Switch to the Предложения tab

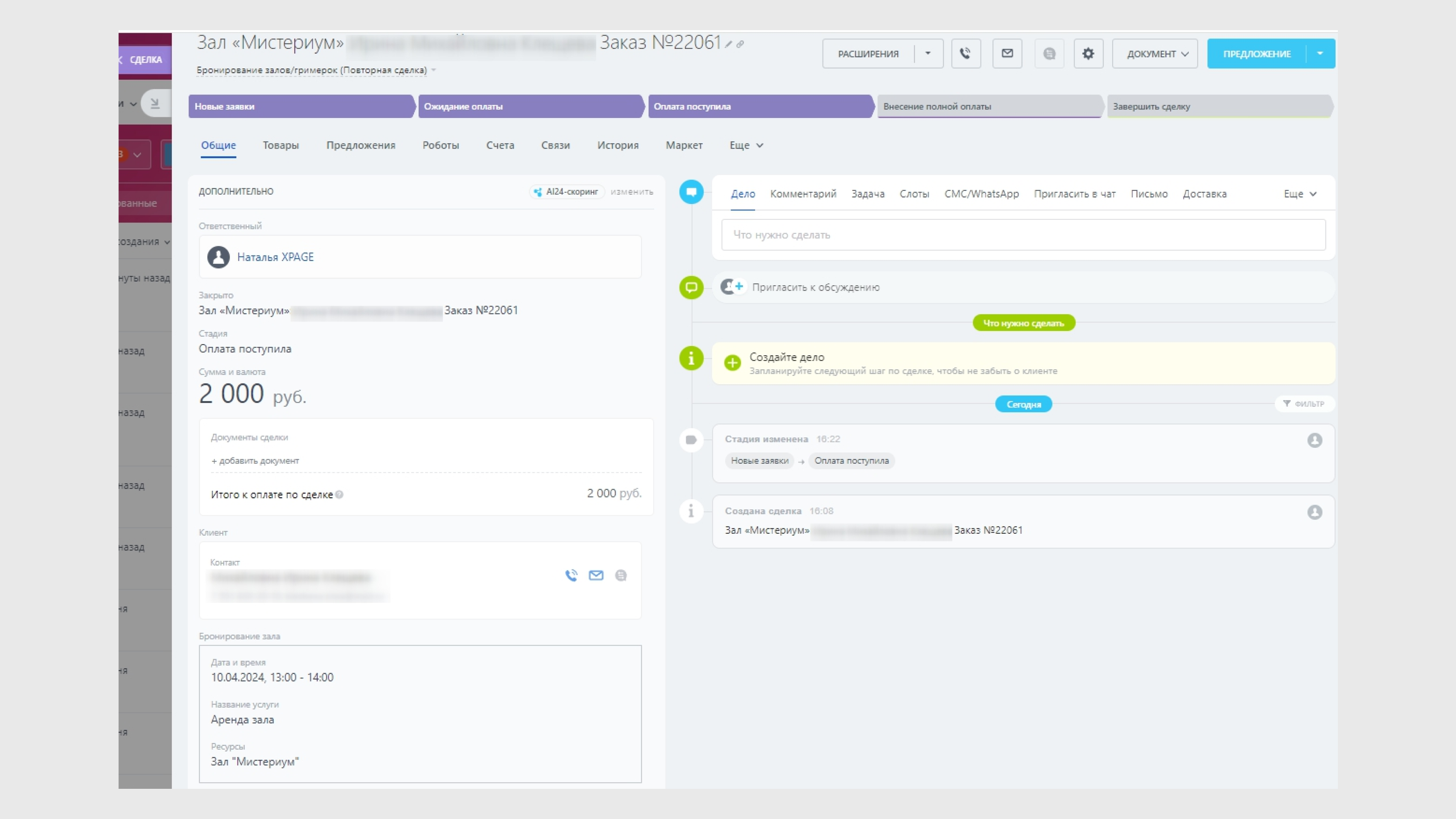pyautogui.click(x=361, y=146)
